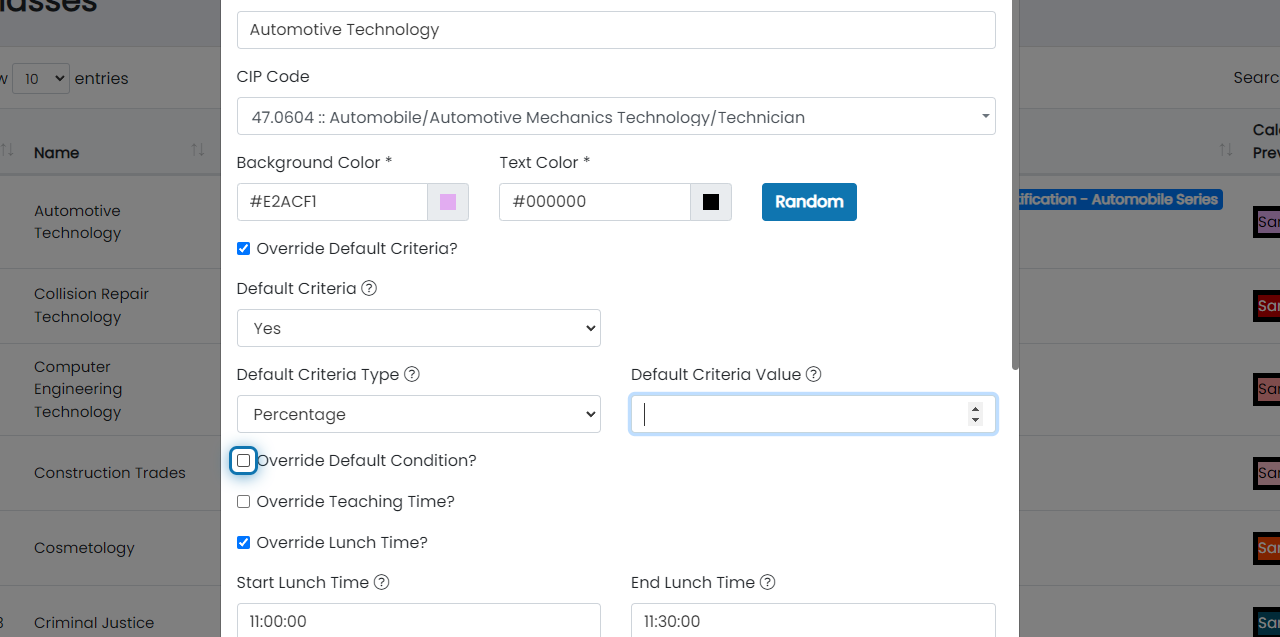Click the Start Lunch Time field

pos(418,620)
